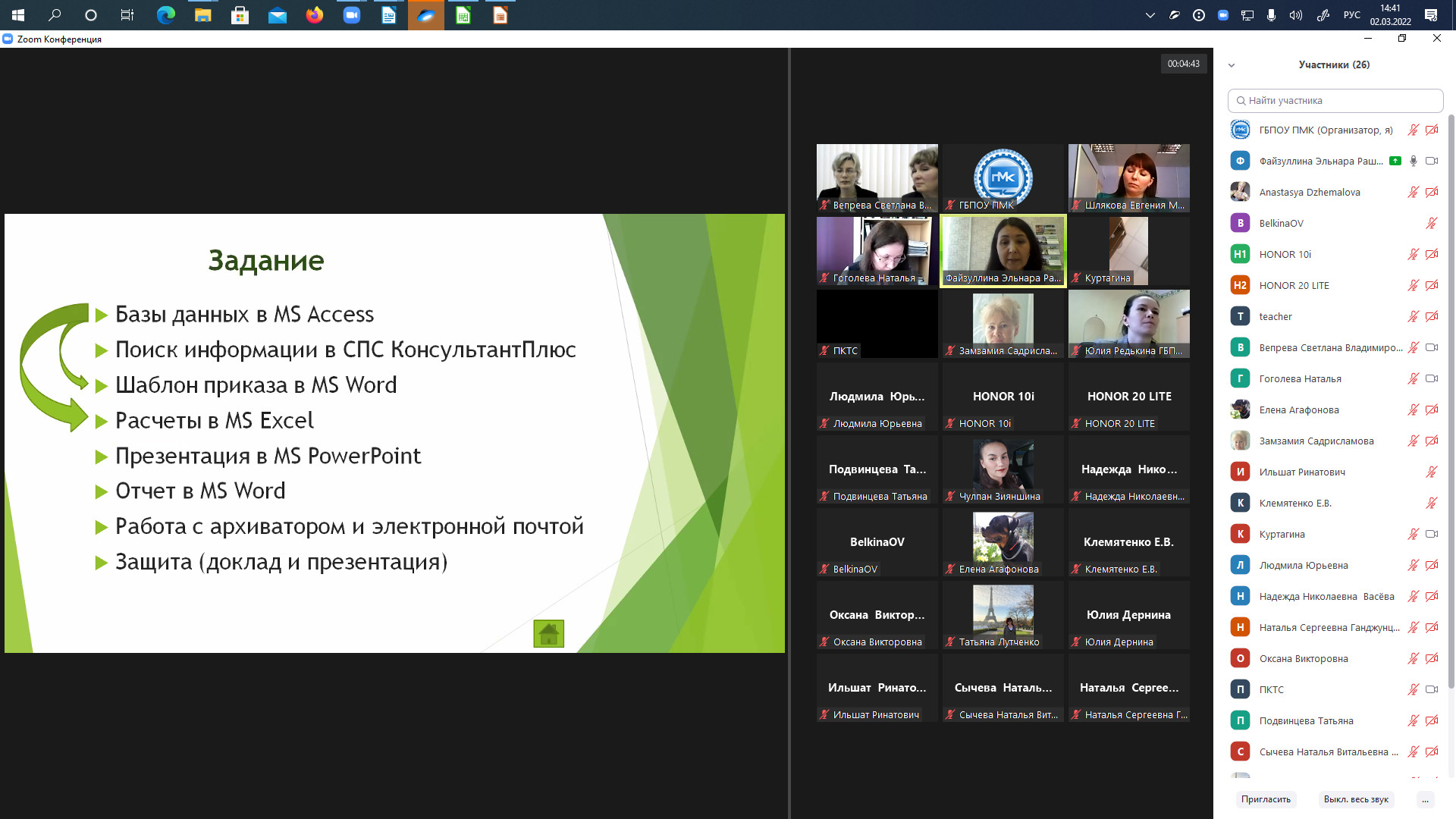Screen dimensions: 1456x819
Task: Open Microsoft Store from the taskbar
Action: pyautogui.click(x=240, y=15)
